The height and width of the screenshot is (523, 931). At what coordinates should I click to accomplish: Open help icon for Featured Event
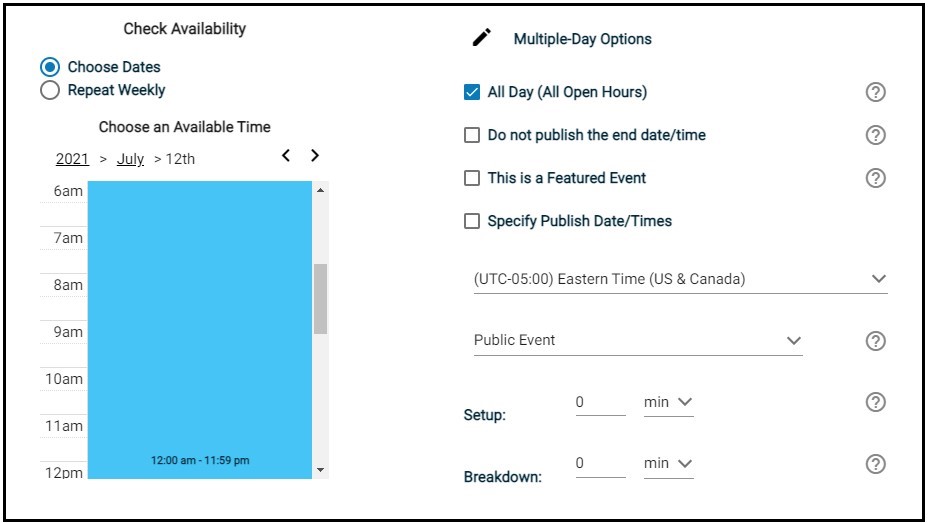[x=875, y=179]
